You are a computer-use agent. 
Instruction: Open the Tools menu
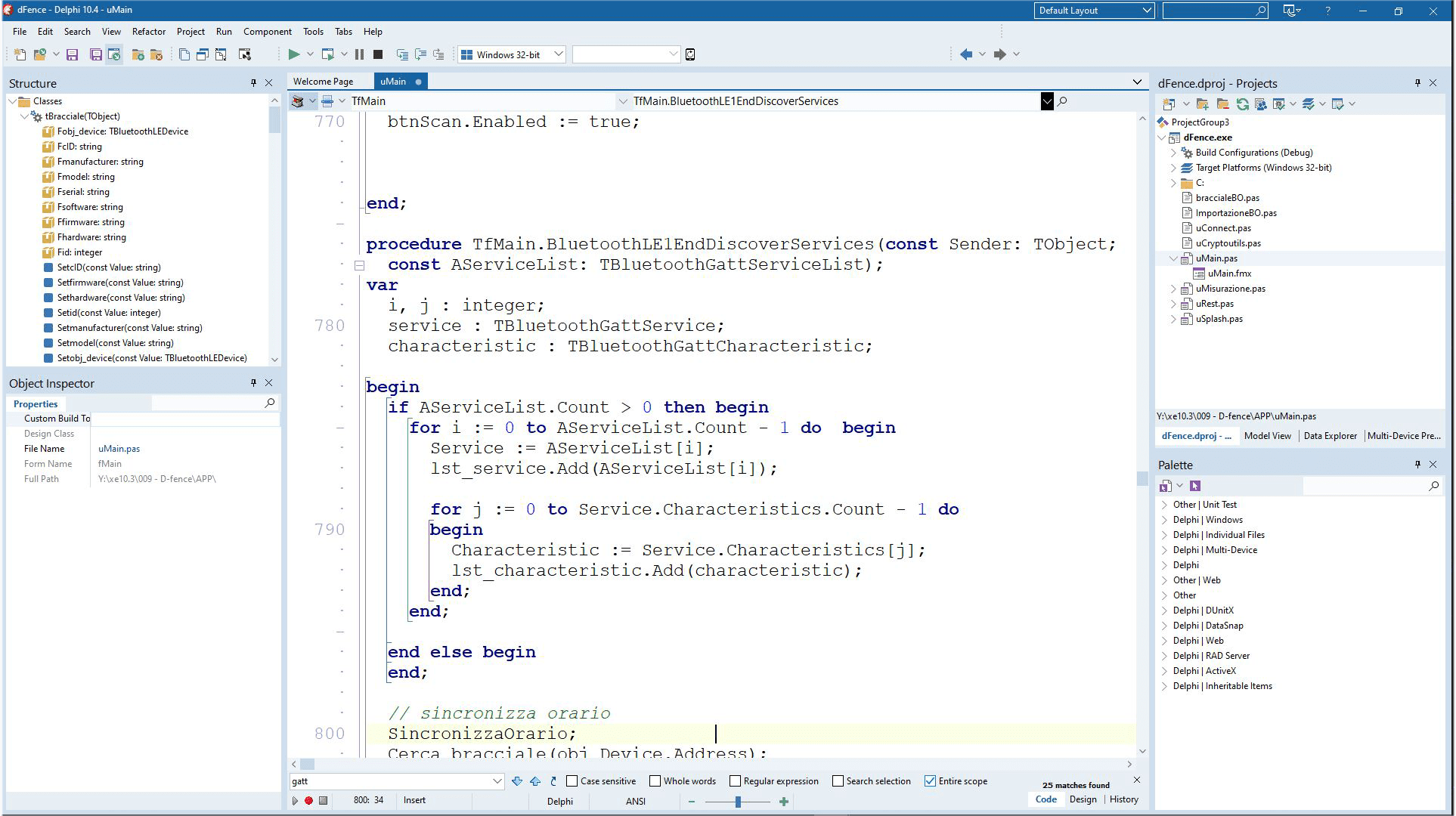[313, 32]
